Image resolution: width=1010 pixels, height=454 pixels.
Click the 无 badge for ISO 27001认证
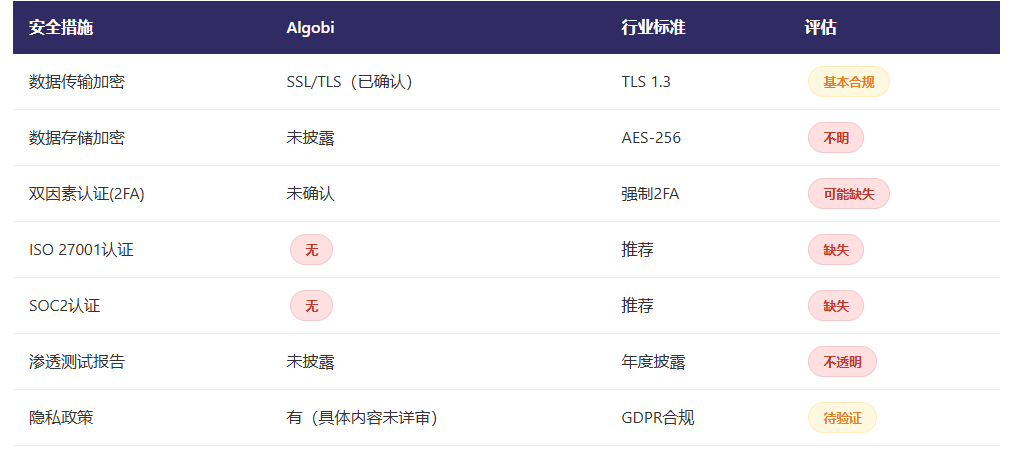[311, 250]
